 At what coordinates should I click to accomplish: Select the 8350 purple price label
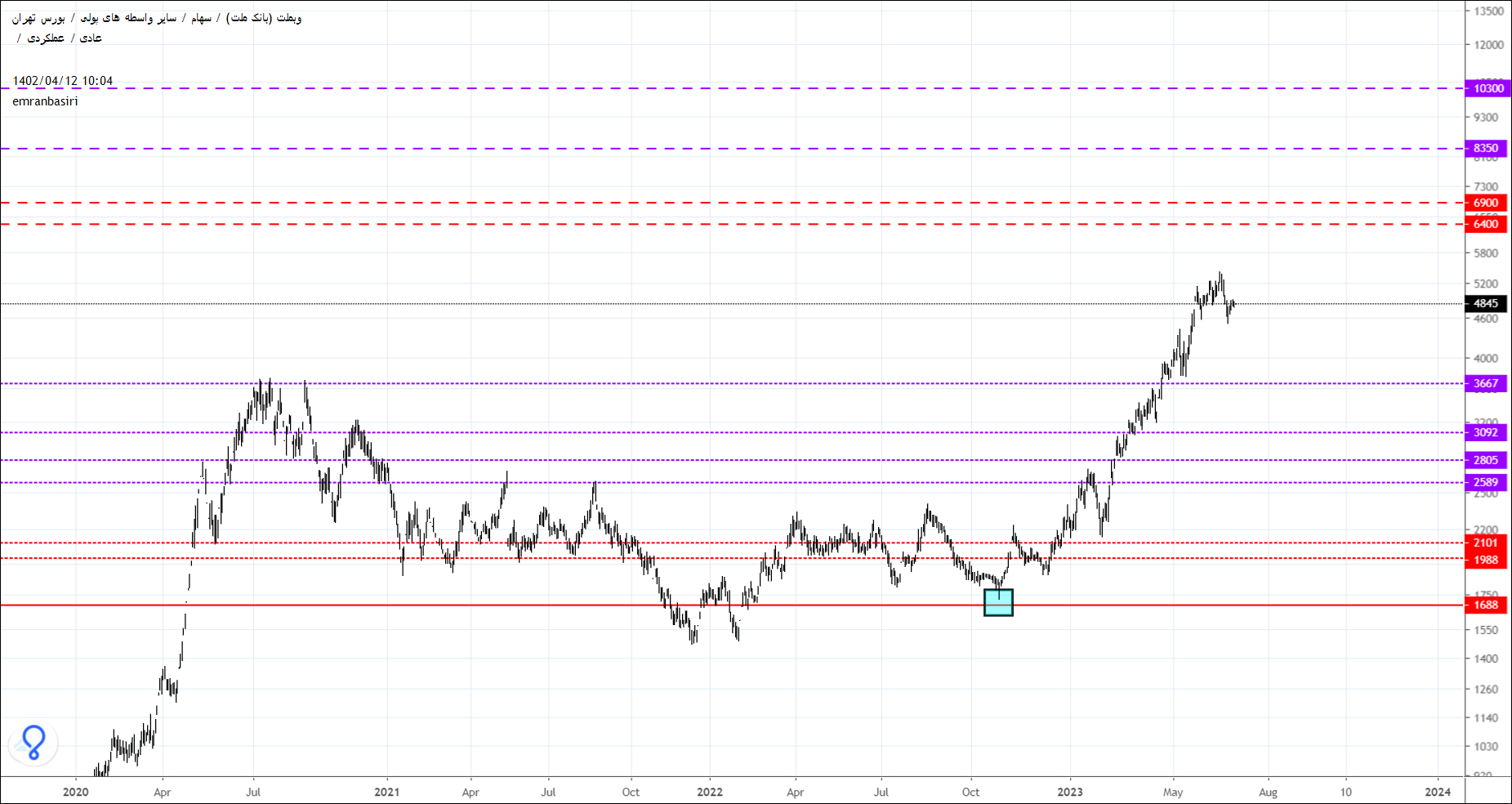tap(1487, 148)
